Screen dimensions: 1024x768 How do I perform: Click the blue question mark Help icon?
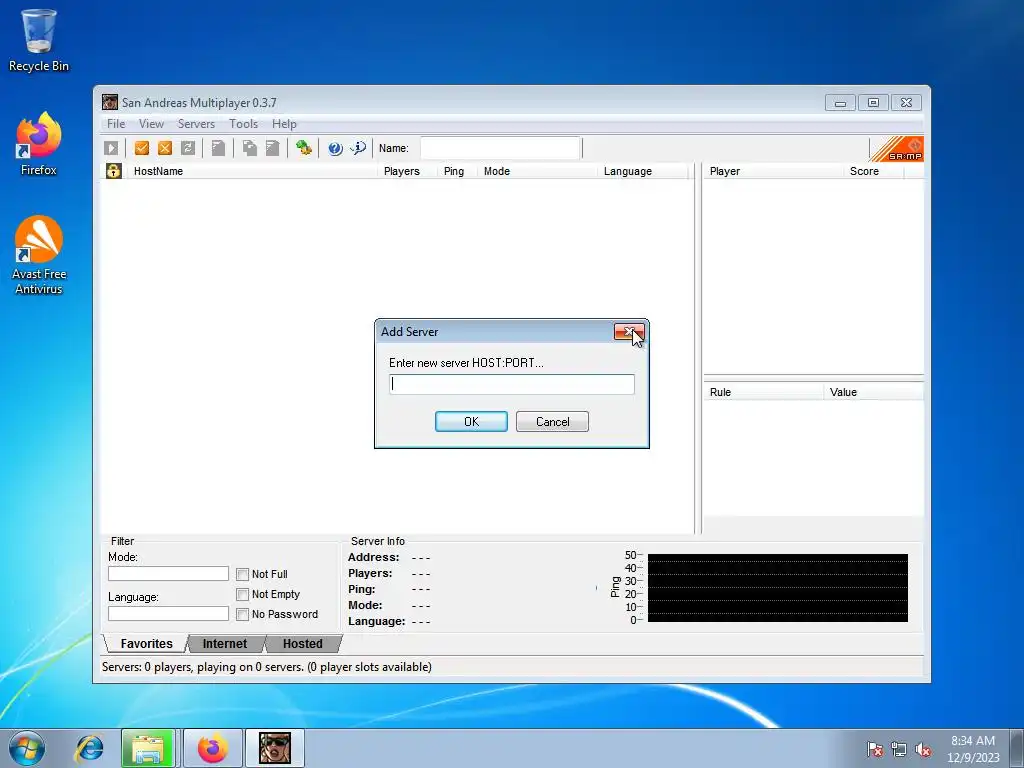(335, 148)
